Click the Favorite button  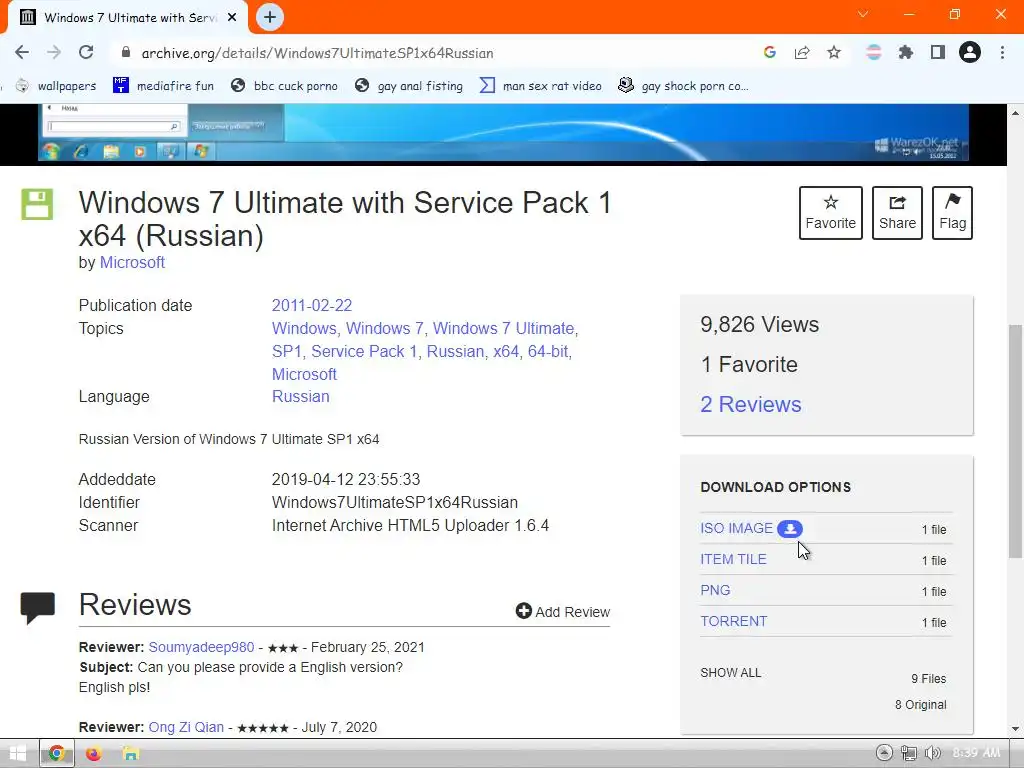(x=831, y=213)
